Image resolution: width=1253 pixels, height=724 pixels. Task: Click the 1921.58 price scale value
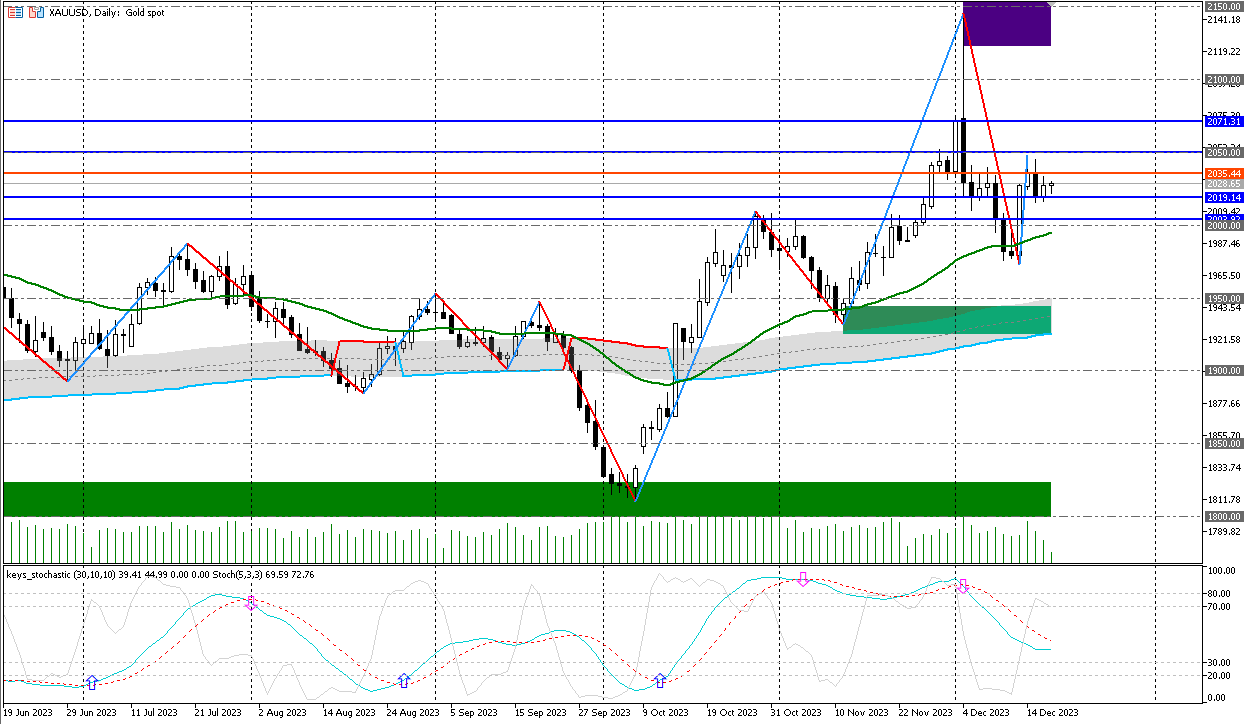[1224, 339]
